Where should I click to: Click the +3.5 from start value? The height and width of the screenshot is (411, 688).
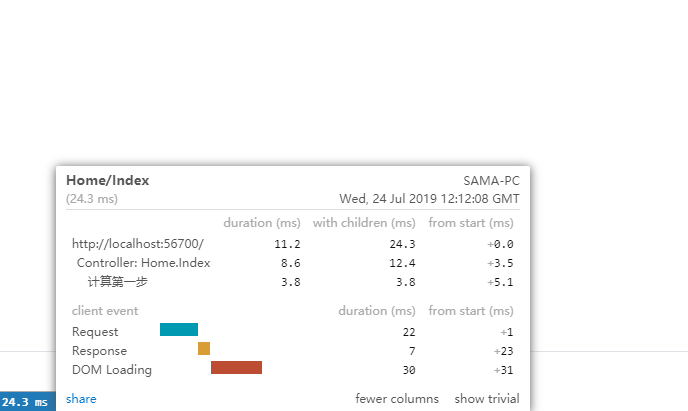500,263
